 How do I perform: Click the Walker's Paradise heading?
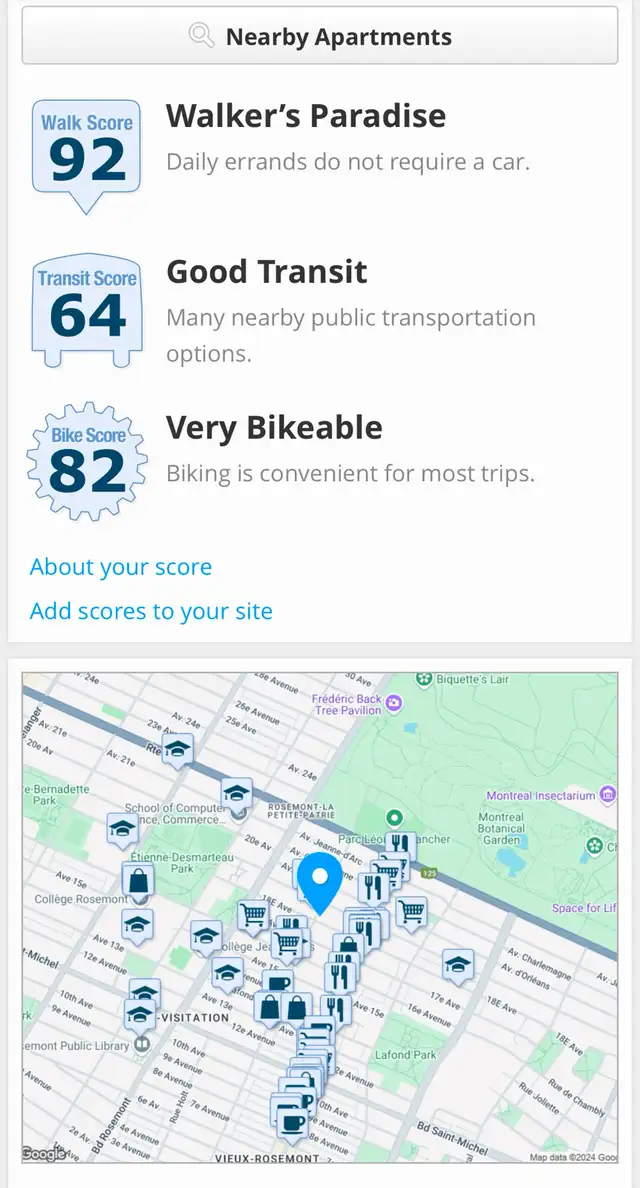pos(306,116)
